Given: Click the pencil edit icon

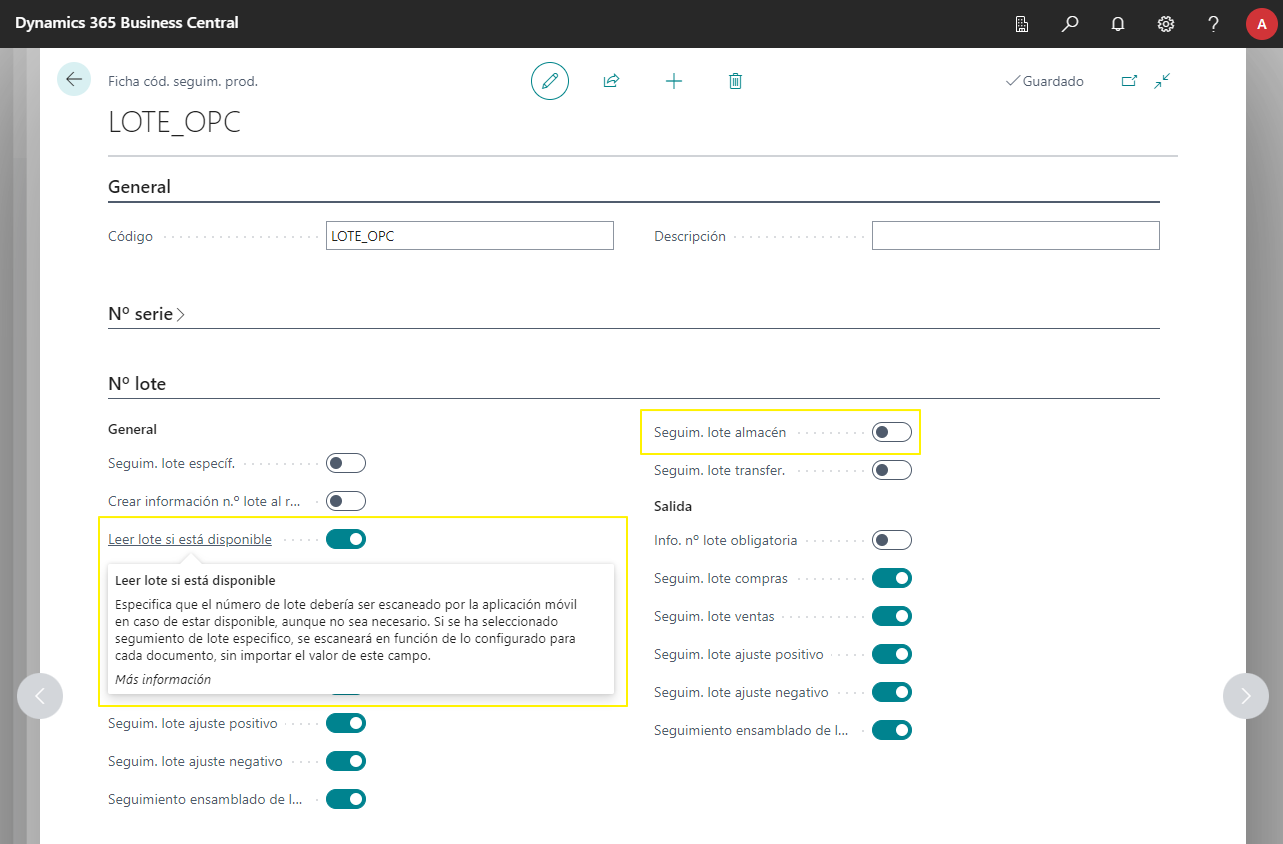Looking at the screenshot, I should [x=549, y=81].
